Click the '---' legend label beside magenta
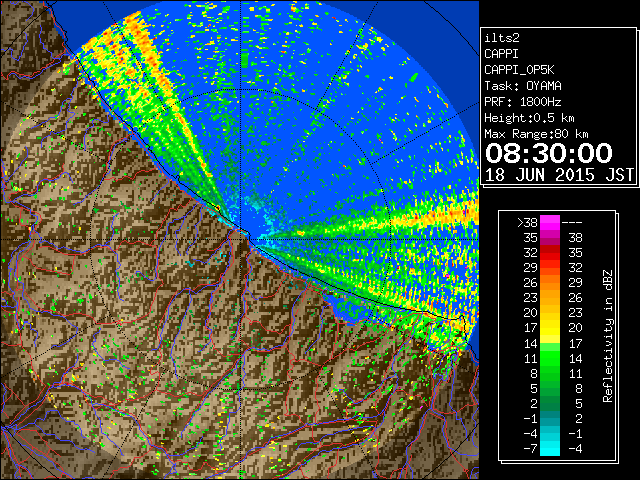Image resolution: width=640 pixels, height=480 pixels. pyautogui.click(x=572, y=223)
